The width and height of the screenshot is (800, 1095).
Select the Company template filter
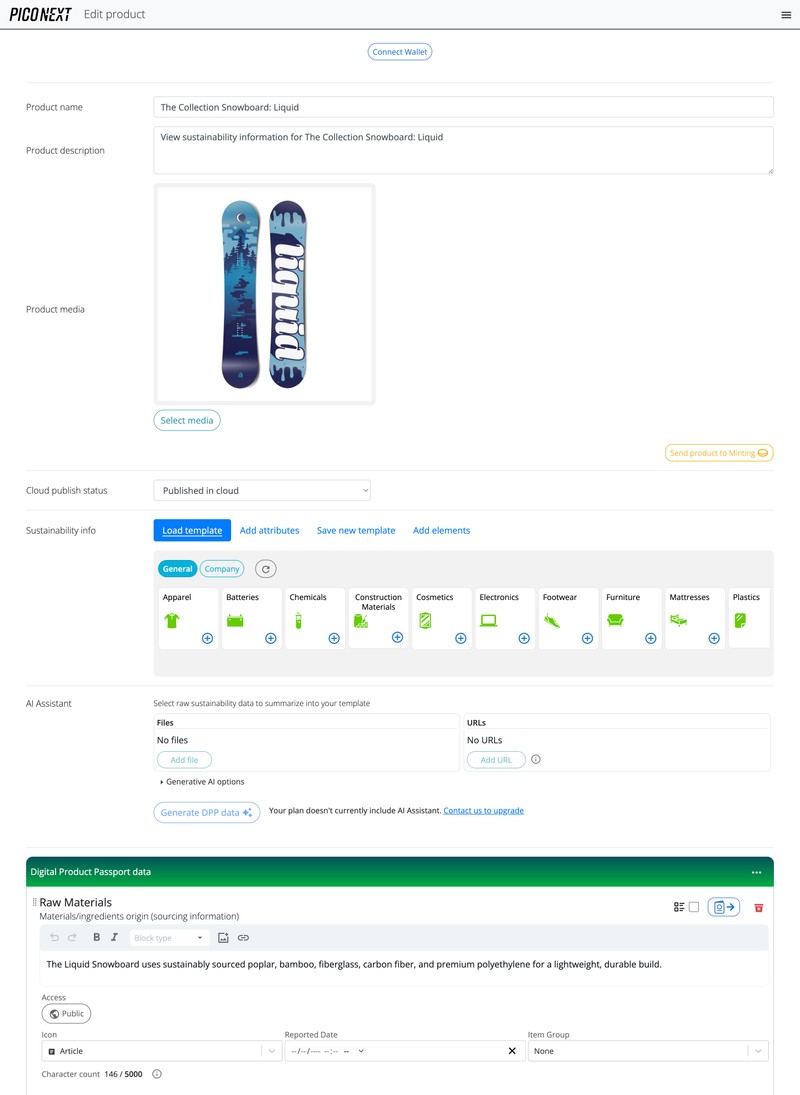coord(222,569)
